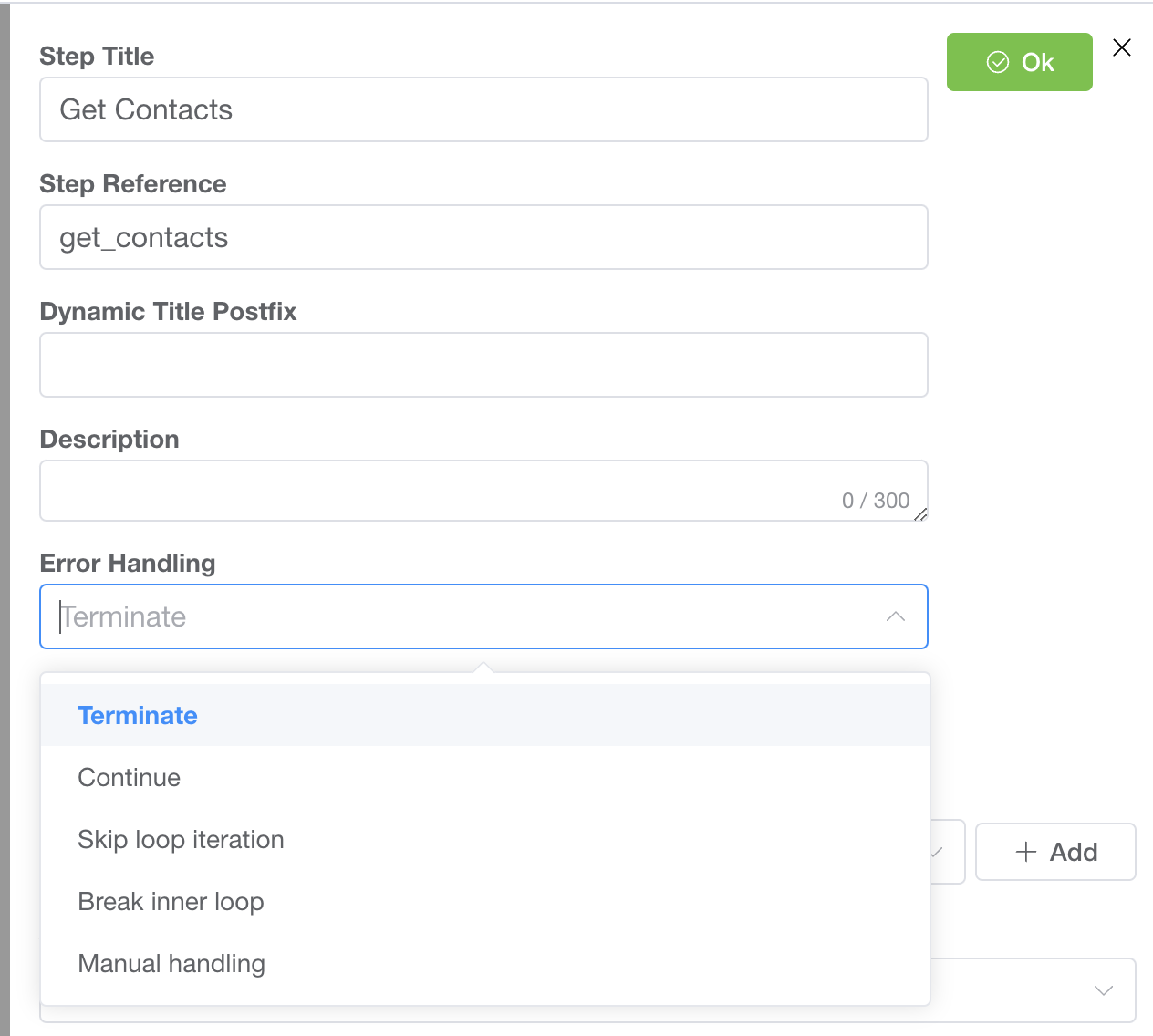Select the Dynamic Title Postfix text box
Image resolution: width=1153 pixels, height=1036 pixels.
click(483, 365)
